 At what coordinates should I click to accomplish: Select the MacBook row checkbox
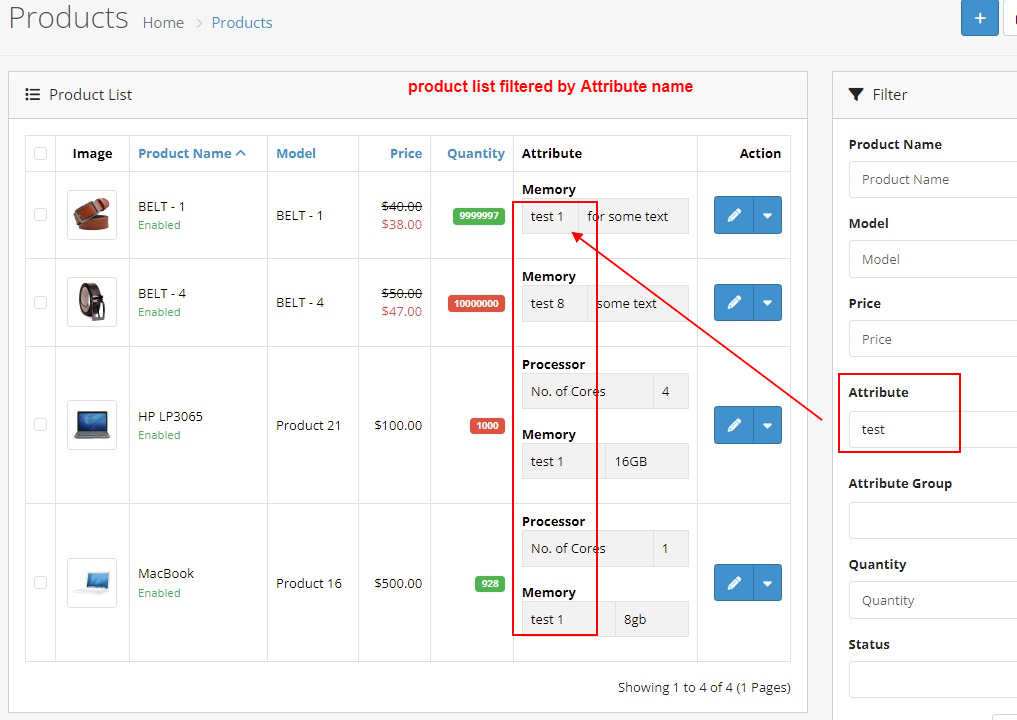[x=40, y=583]
